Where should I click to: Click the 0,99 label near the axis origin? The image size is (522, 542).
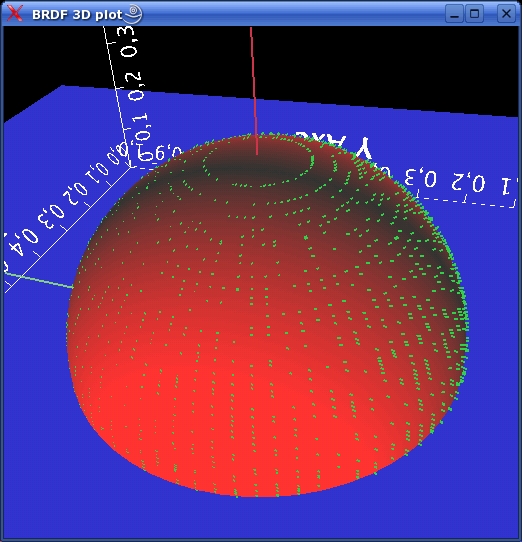tap(160, 153)
